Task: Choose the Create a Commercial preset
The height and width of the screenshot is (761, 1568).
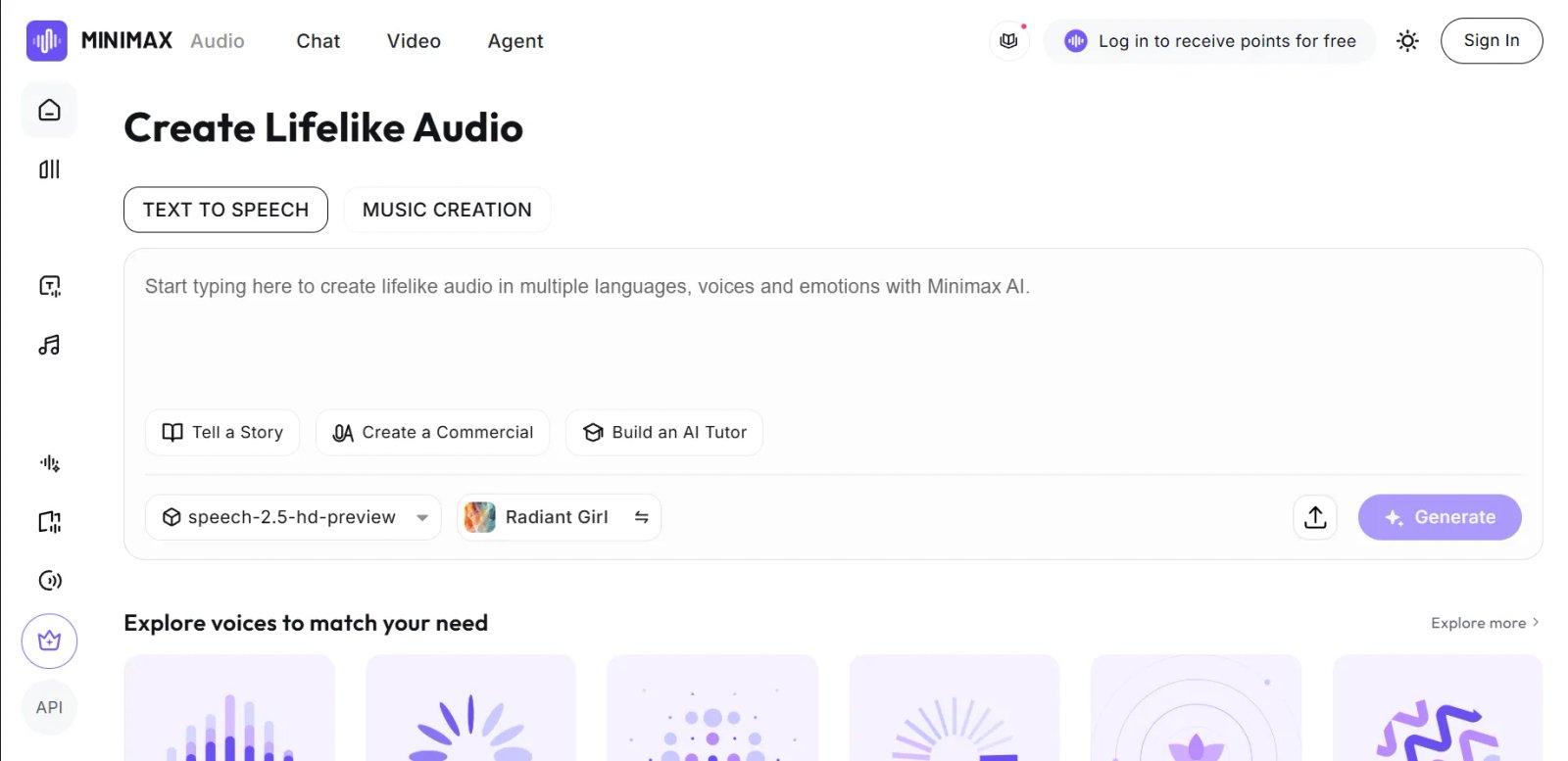Action: point(432,432)
